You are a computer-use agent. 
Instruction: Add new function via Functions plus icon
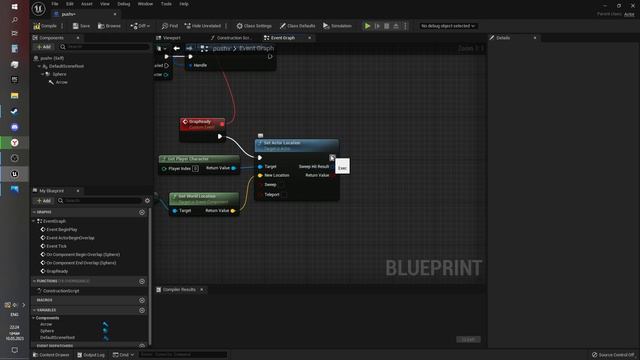click(x=142, y=282)
